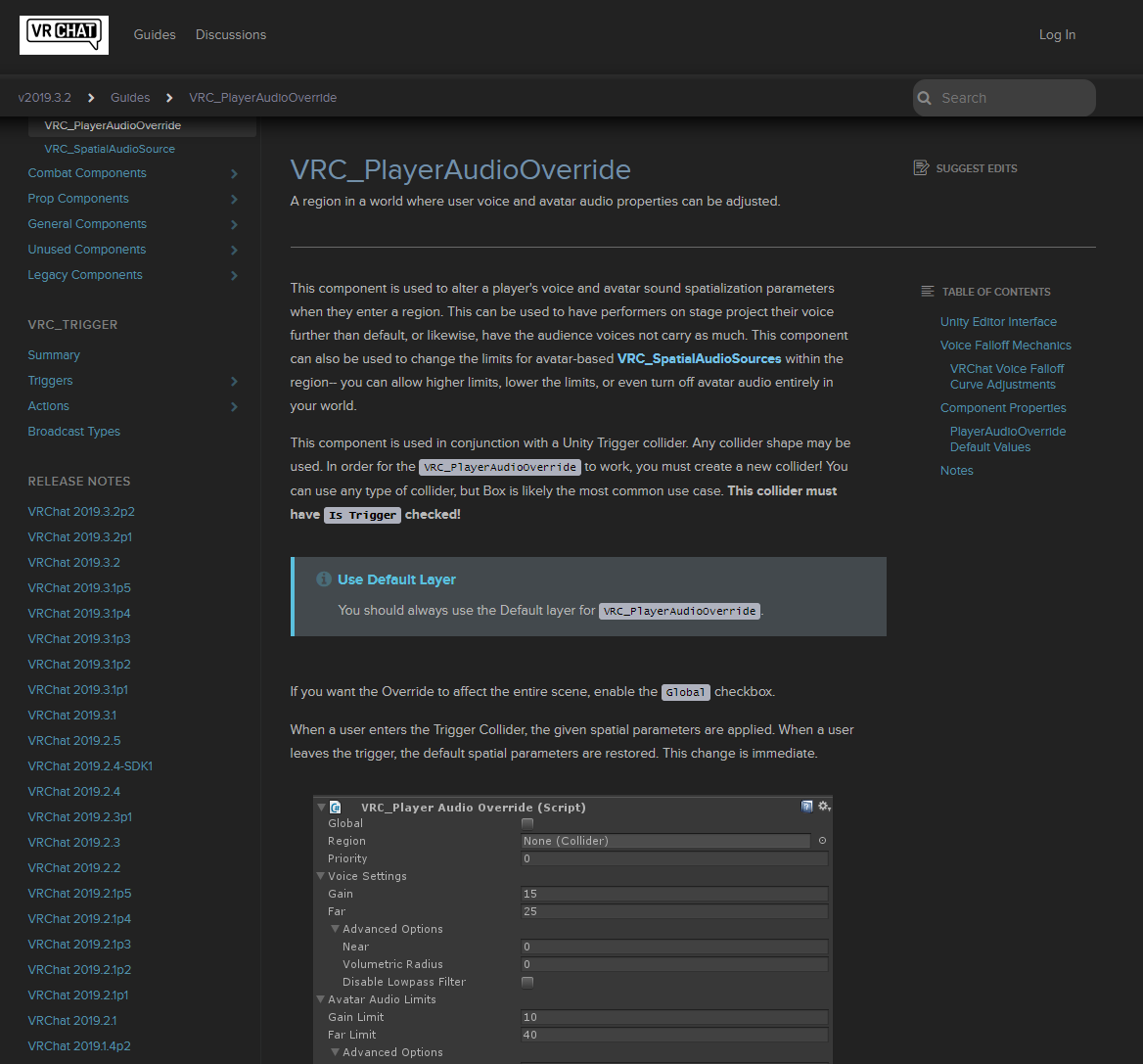Click the Region object picker circle
The image size is (1143, 1064).
pos(822,841)
